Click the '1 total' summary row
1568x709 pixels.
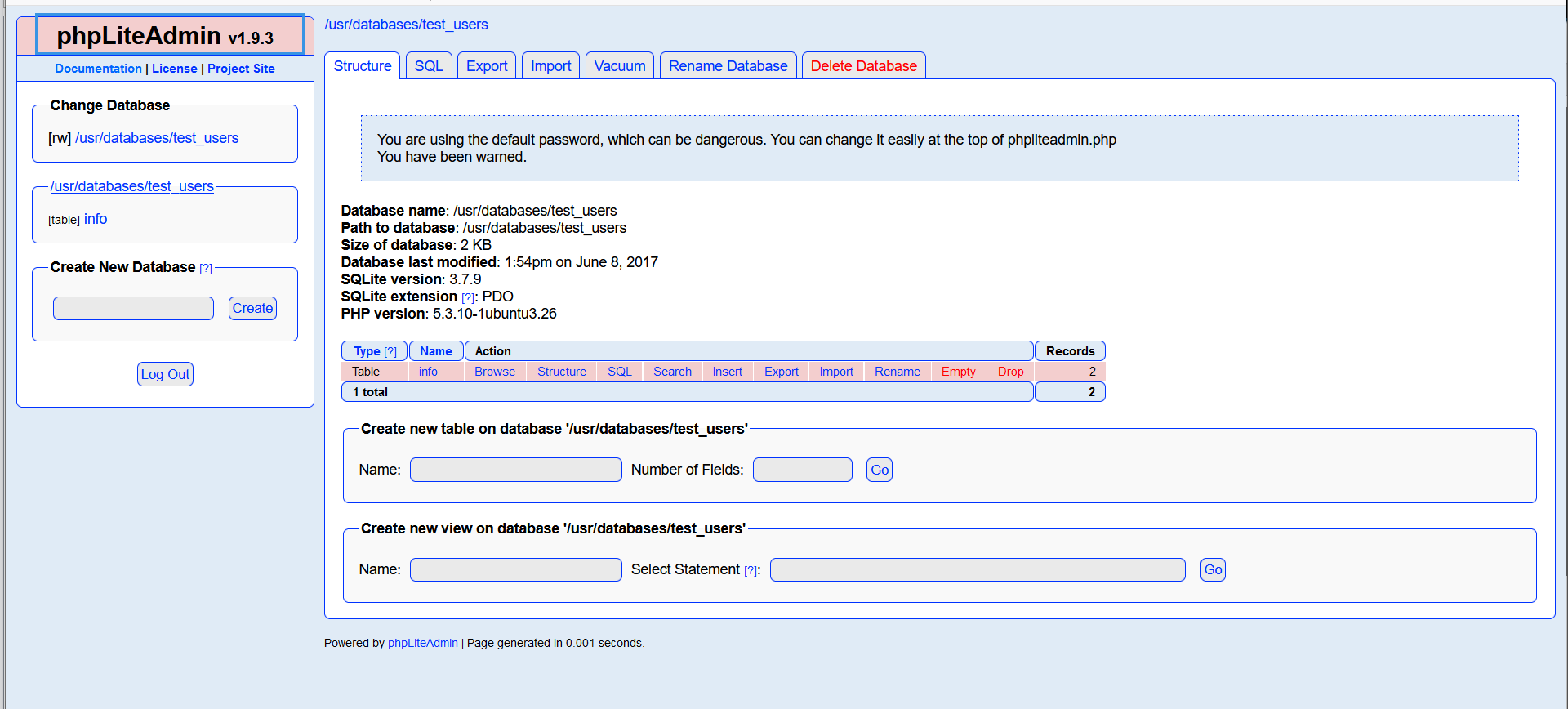tap(688, 392)
